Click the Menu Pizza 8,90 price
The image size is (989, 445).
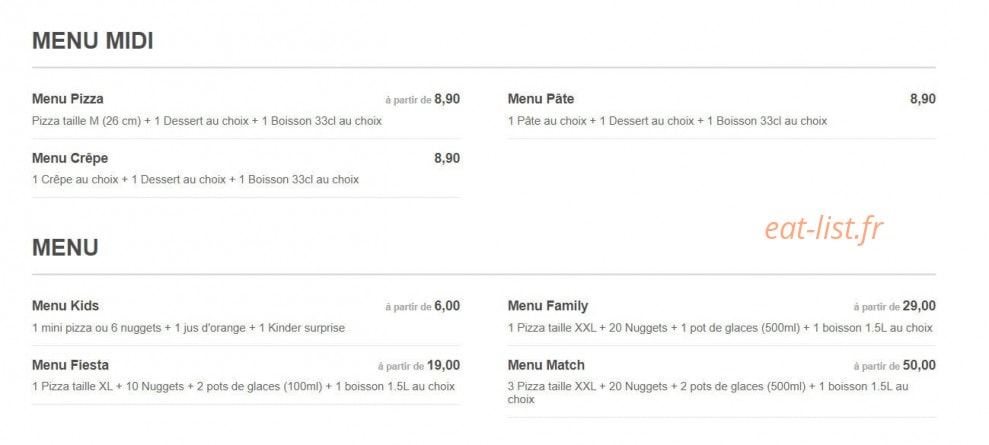(447, 99)
